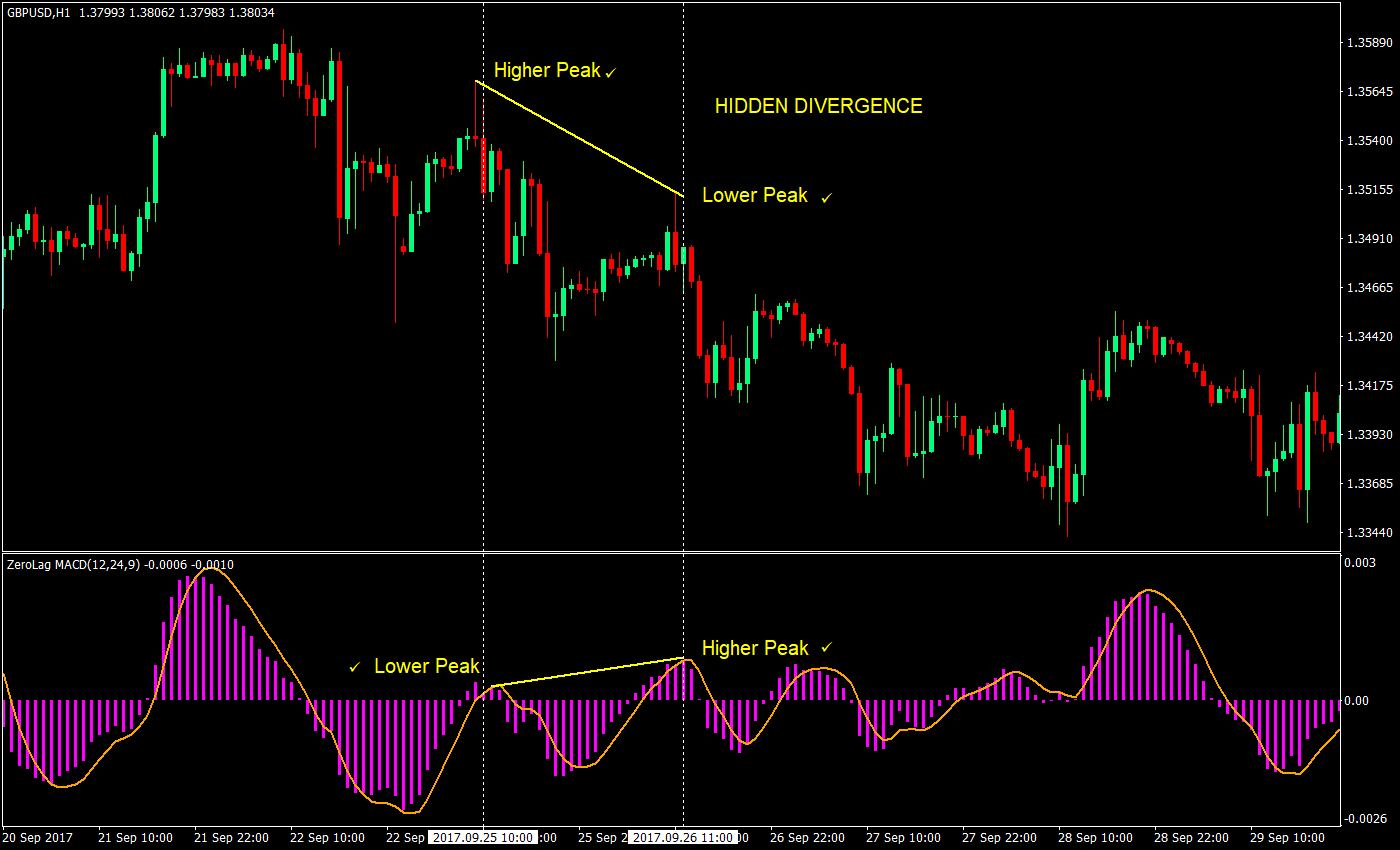Click price level 1.35400 on the axis

tap(1370, 141)
